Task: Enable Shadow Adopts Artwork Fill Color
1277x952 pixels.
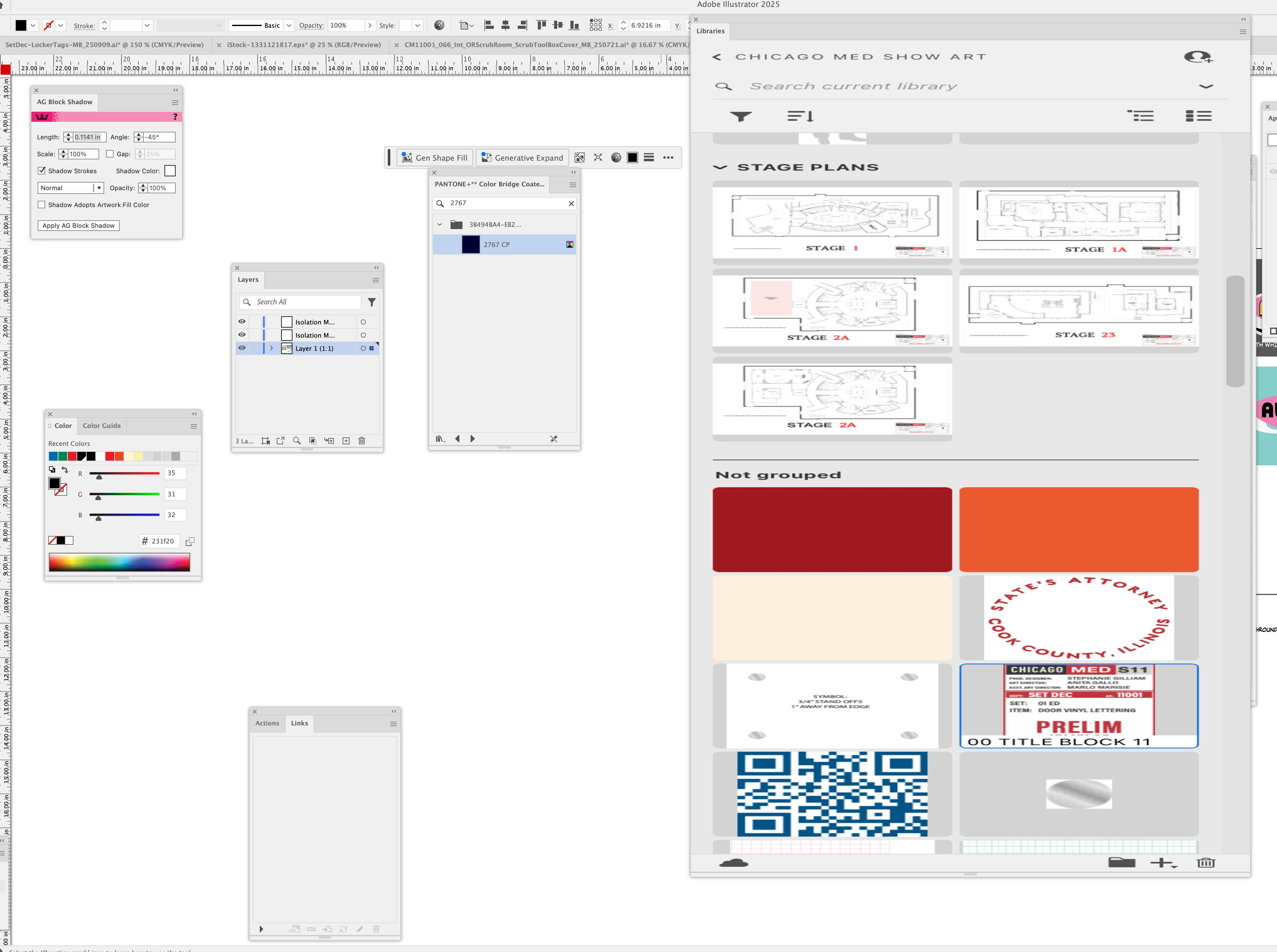Action: tap(41, 205)
